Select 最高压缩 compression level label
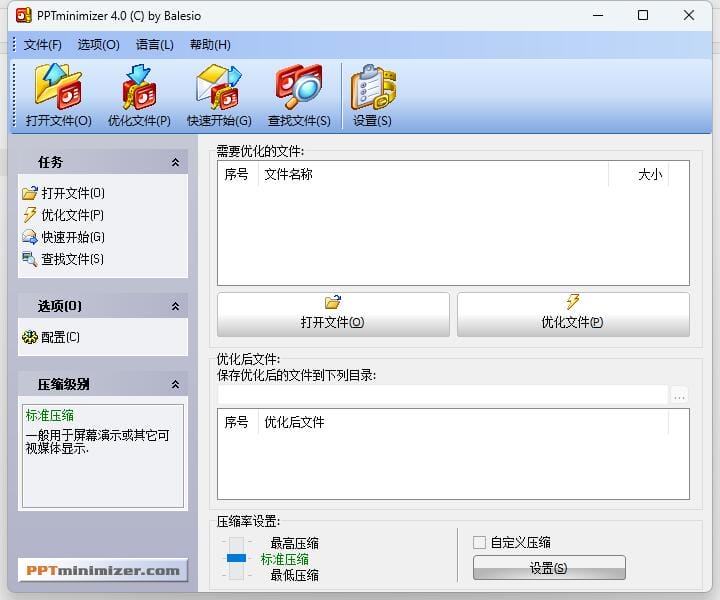The image size is (720, 600). click(x=294, y=543)
